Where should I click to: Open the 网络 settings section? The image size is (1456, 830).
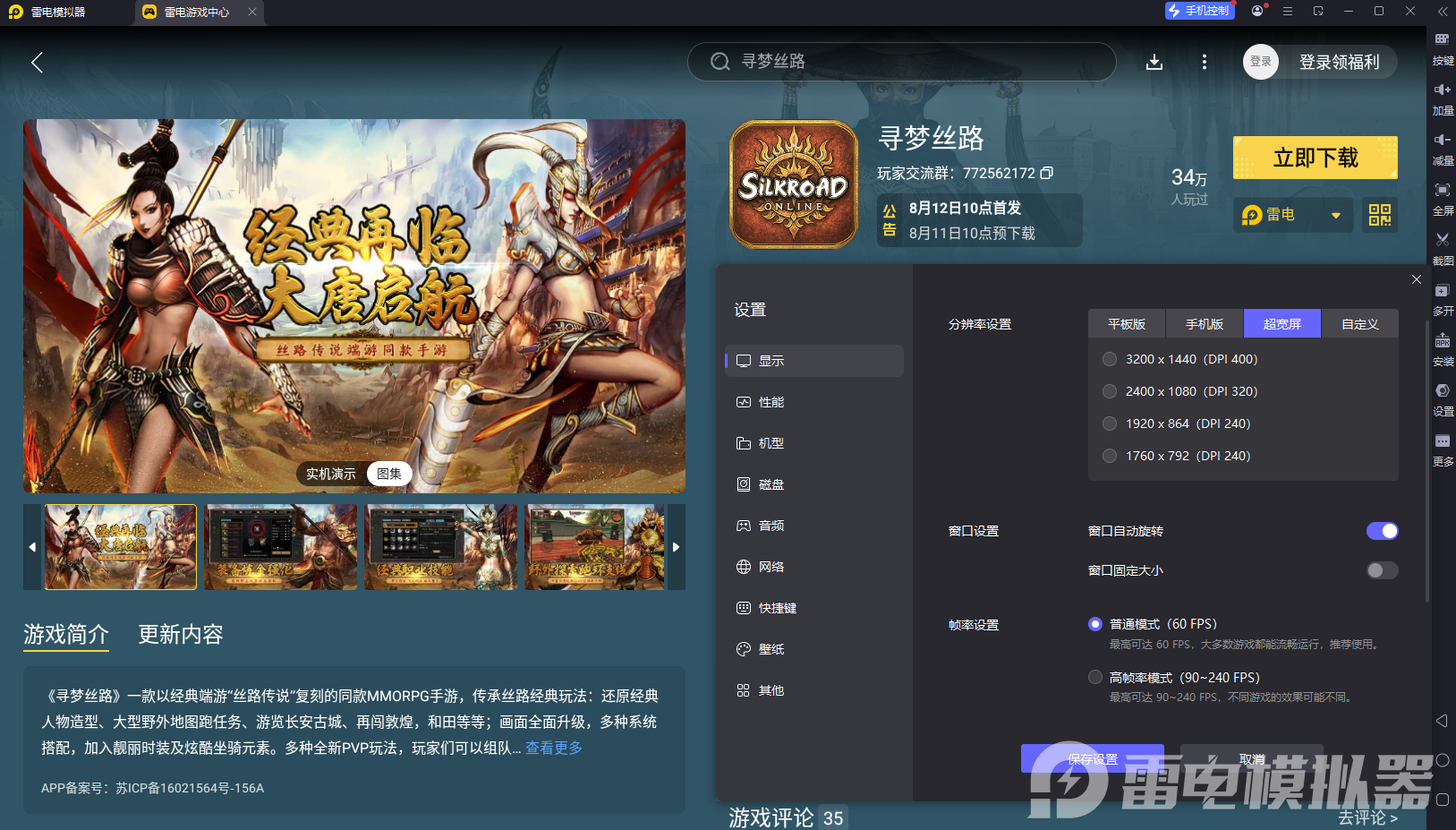[814, 567]
